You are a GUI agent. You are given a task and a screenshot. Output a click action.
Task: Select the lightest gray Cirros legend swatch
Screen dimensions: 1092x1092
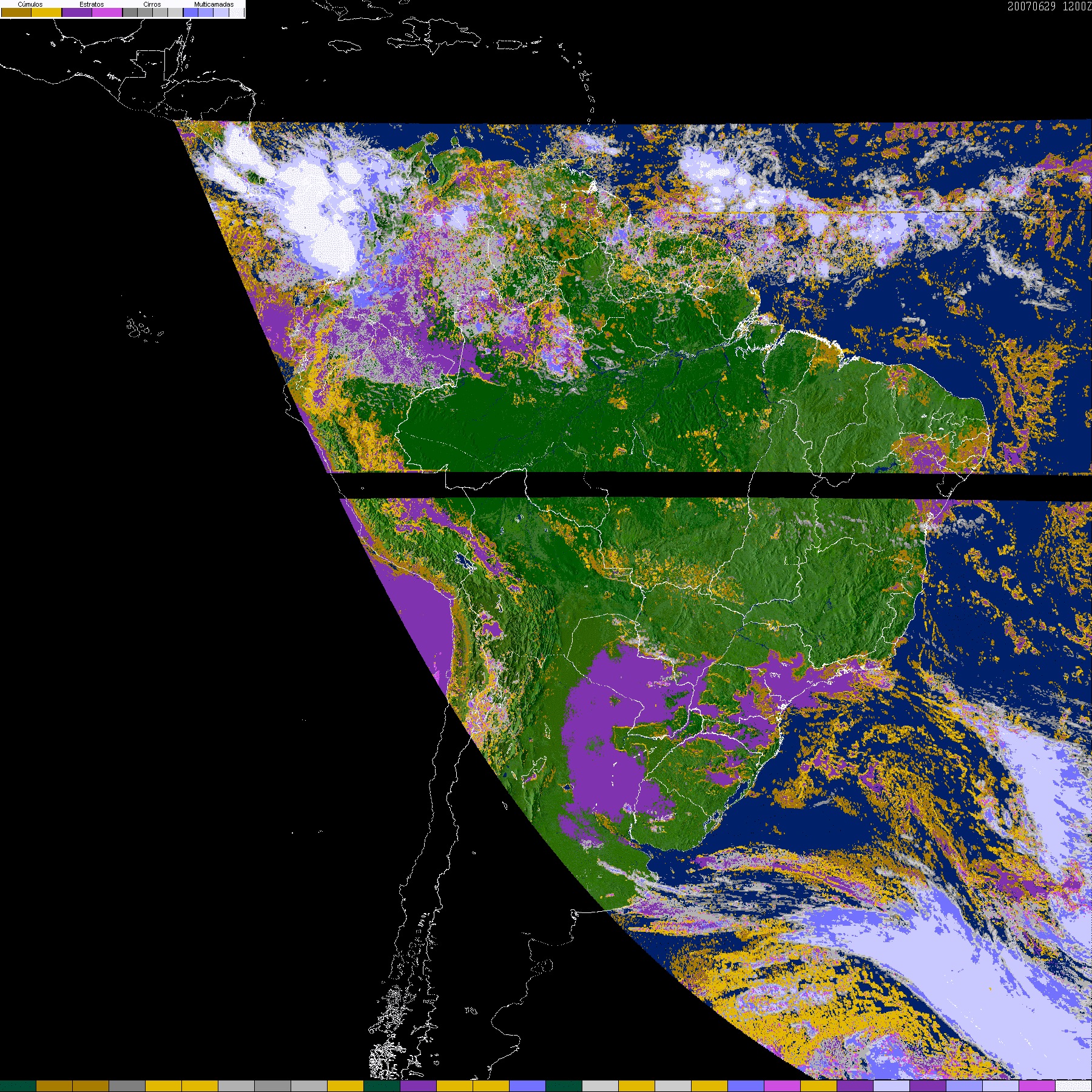coord(175,13)
